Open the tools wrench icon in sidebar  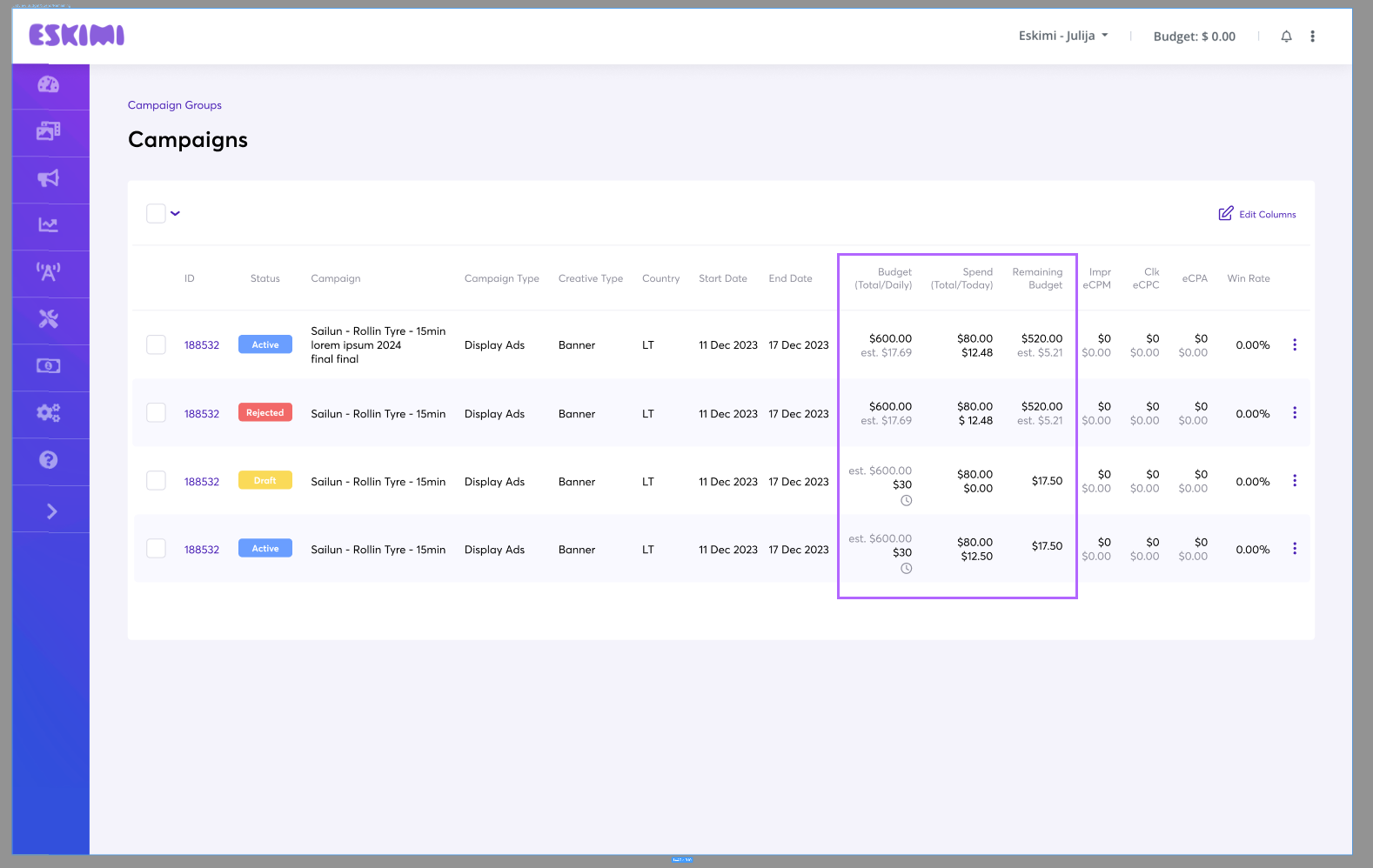(x=49, y=319)
